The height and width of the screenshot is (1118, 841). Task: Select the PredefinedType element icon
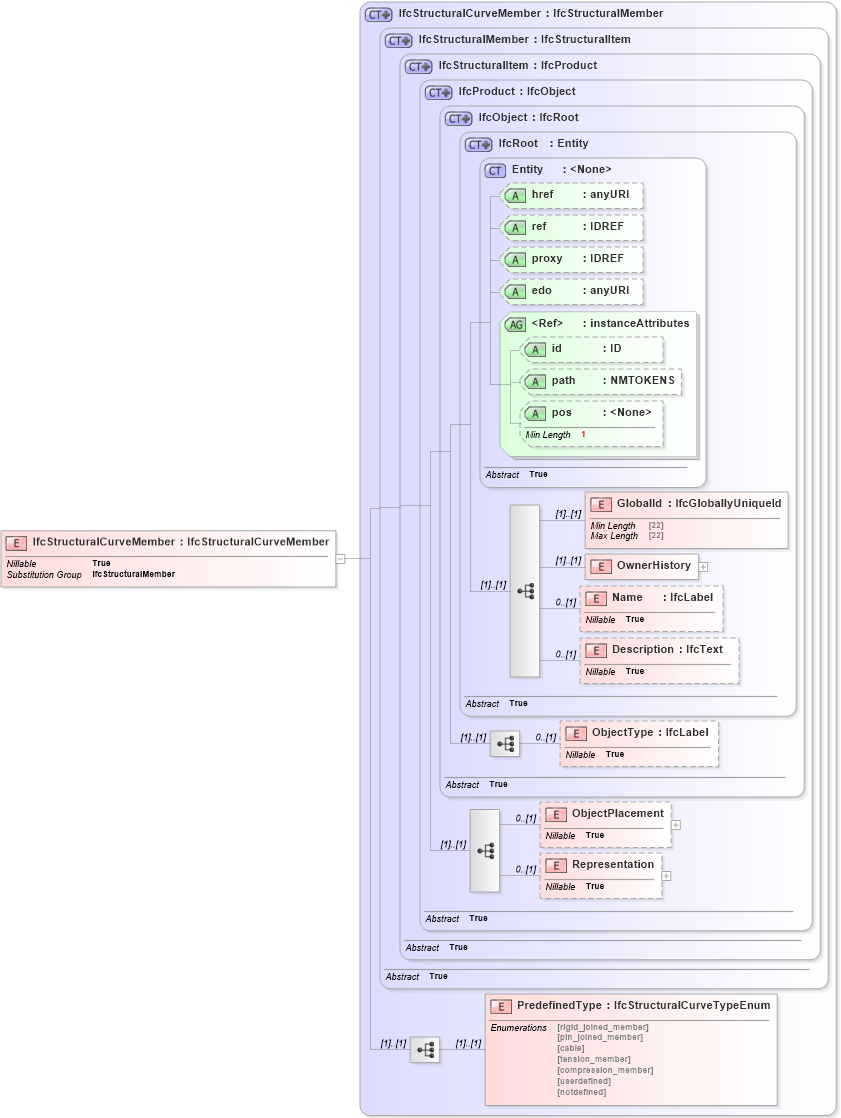point(499,1004)
